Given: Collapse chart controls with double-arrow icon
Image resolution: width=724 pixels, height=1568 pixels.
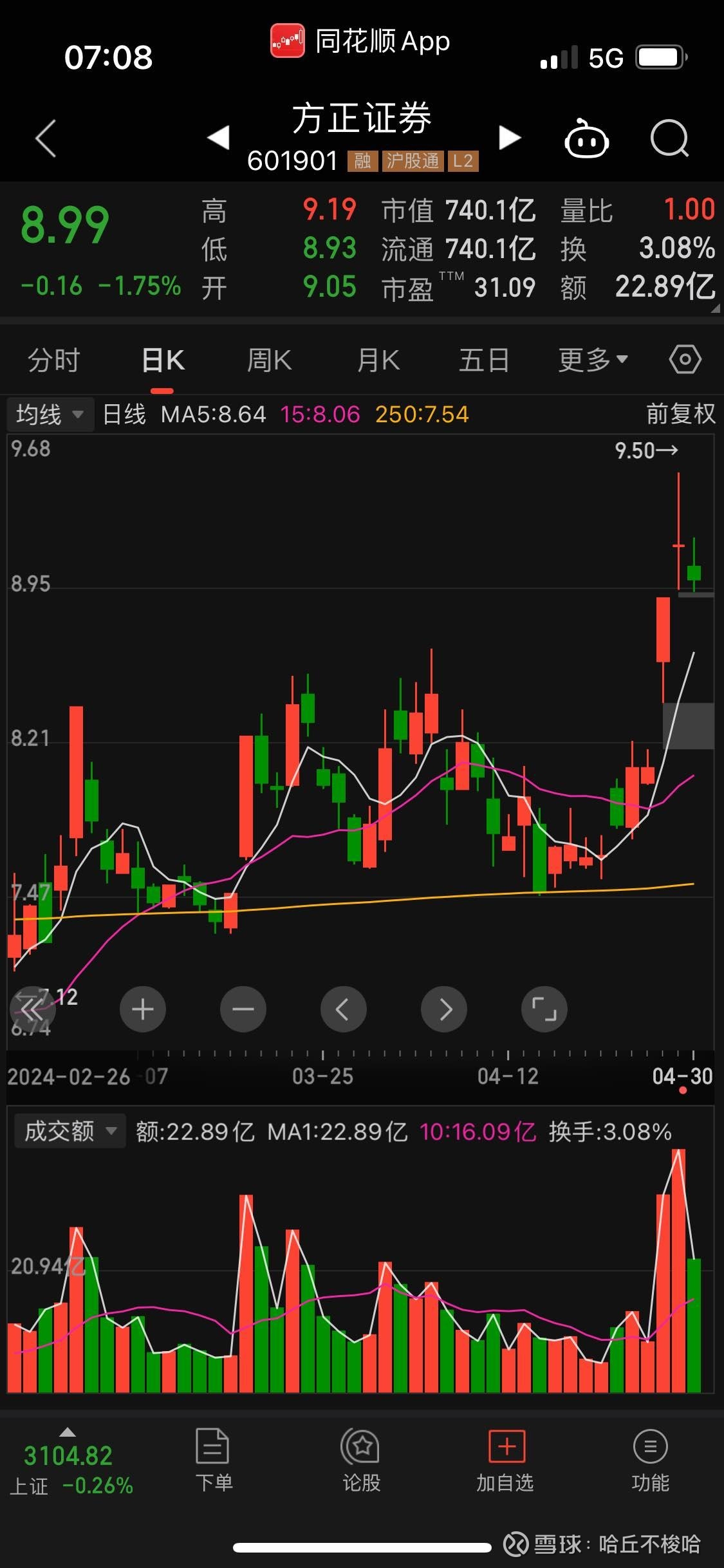Looking at the screenshot, I should point(32,1009).
